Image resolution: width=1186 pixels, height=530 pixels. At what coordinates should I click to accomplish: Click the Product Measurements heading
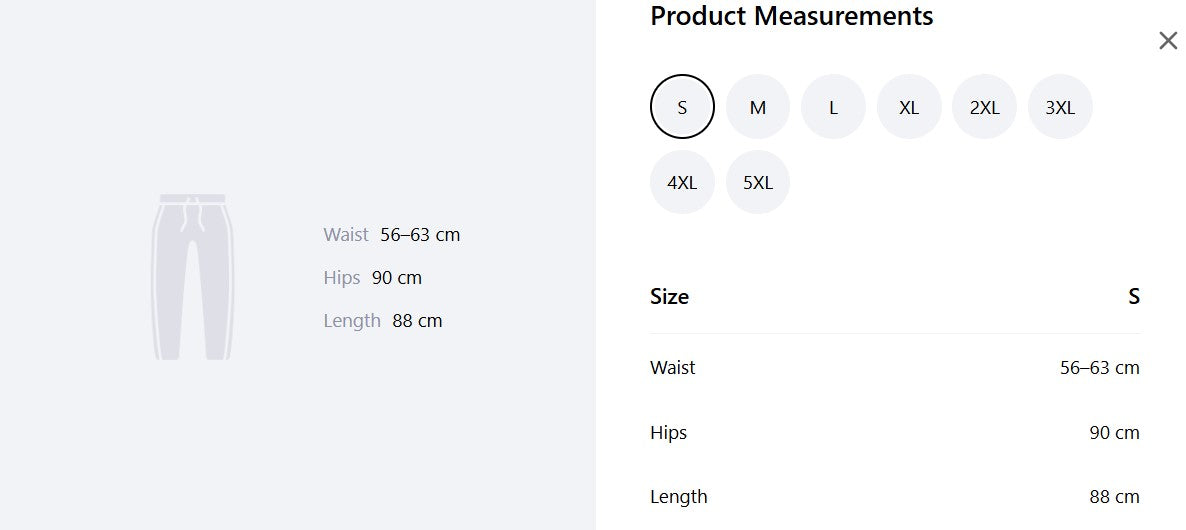(x=792, y=16)
